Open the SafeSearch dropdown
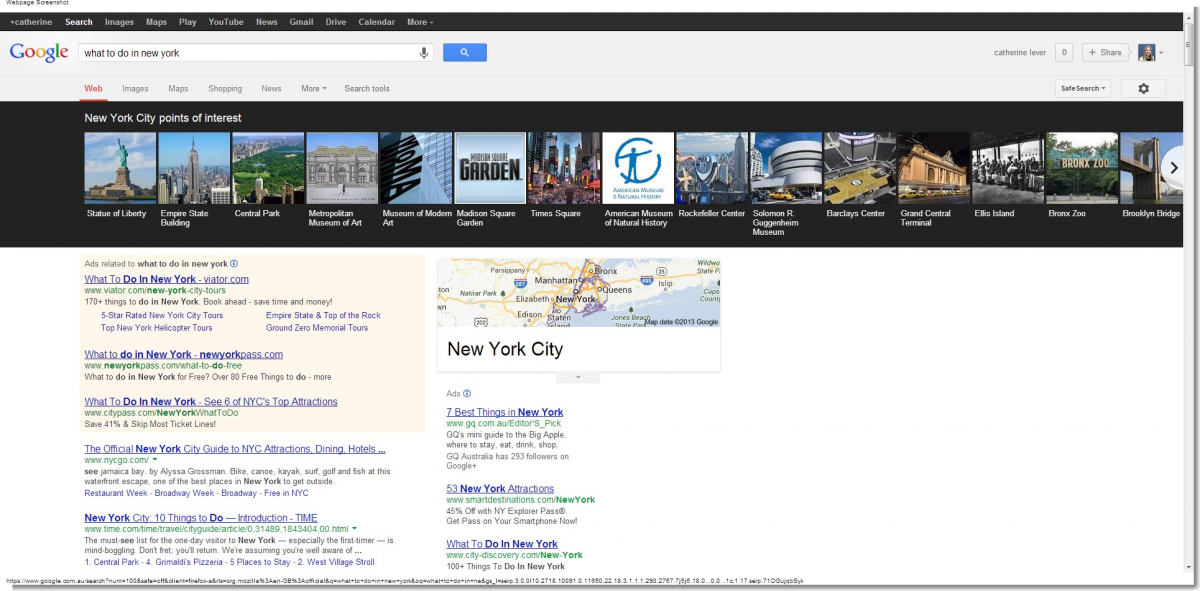 click(x=1084, y=88)
